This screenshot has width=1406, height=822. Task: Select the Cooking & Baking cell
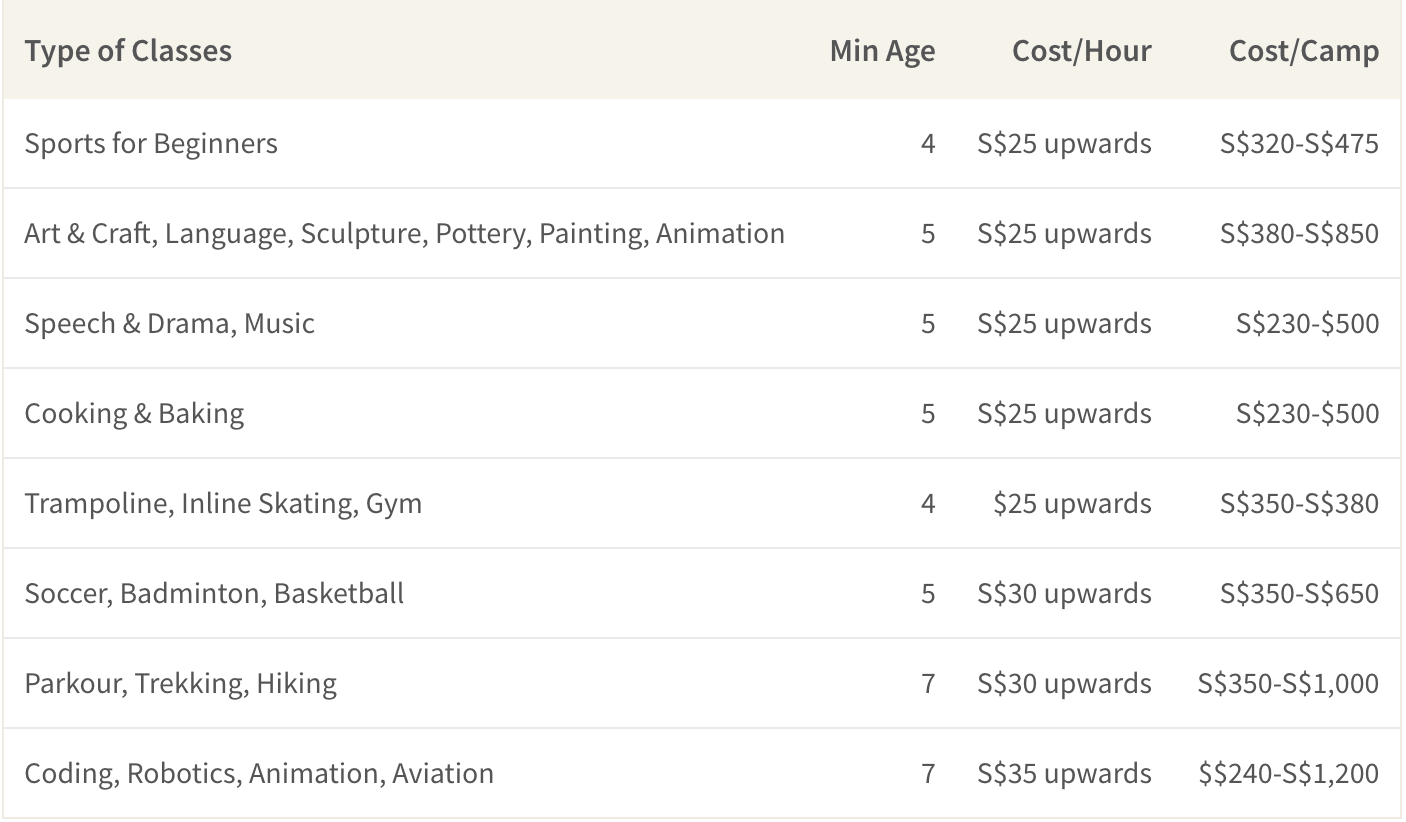[x=134, y=413]
